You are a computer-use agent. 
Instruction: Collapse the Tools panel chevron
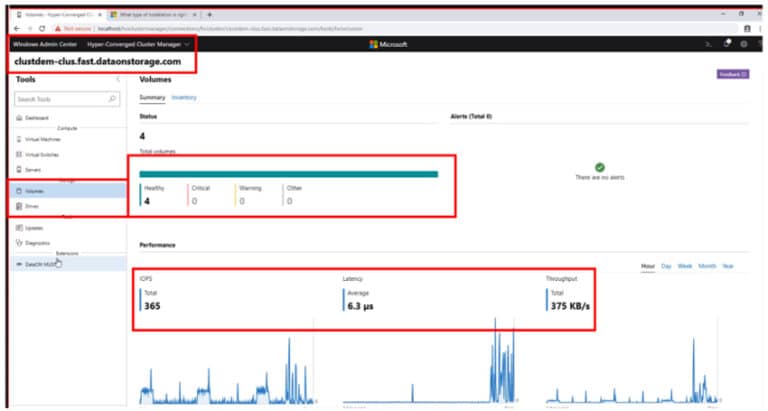point(118,79)
